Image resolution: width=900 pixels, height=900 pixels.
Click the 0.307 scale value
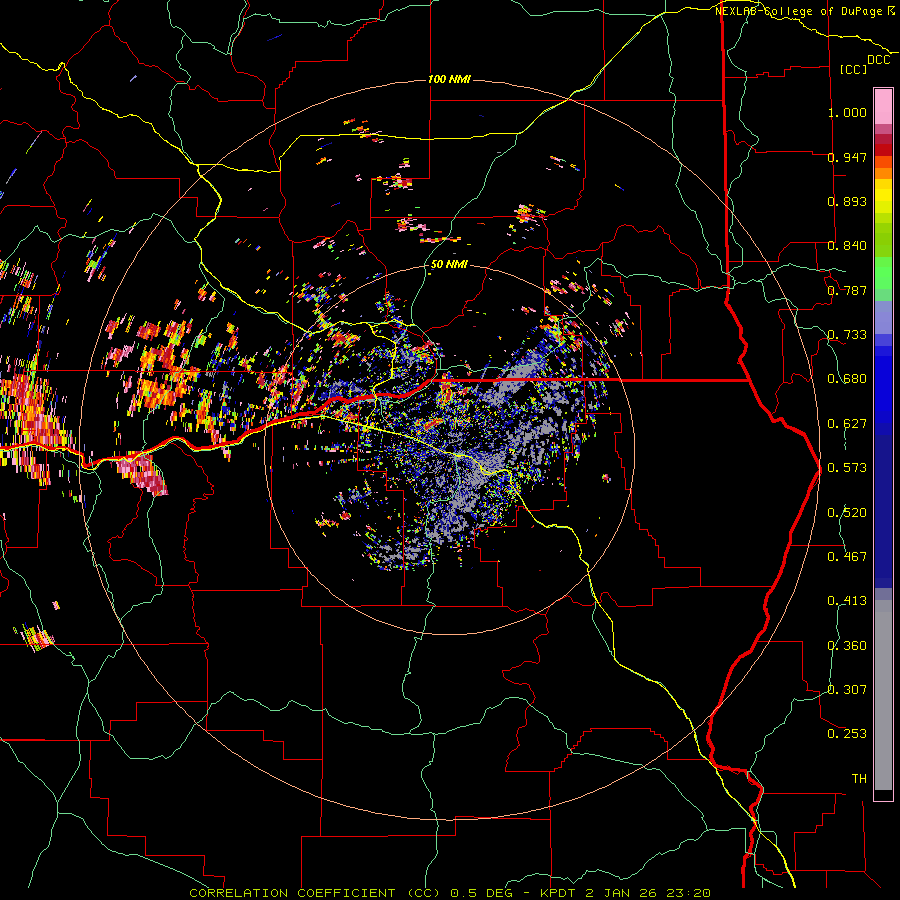pos(847,690)
